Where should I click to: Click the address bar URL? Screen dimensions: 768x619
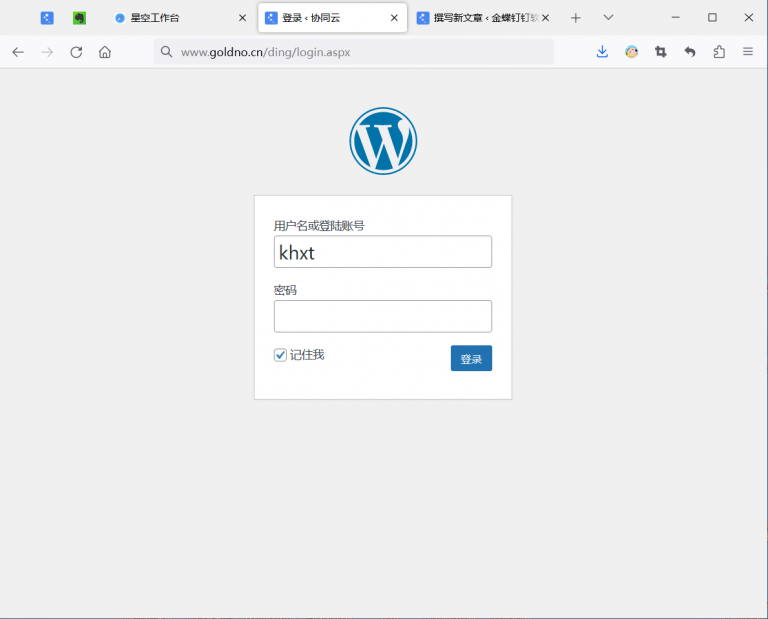pos(265,52)
